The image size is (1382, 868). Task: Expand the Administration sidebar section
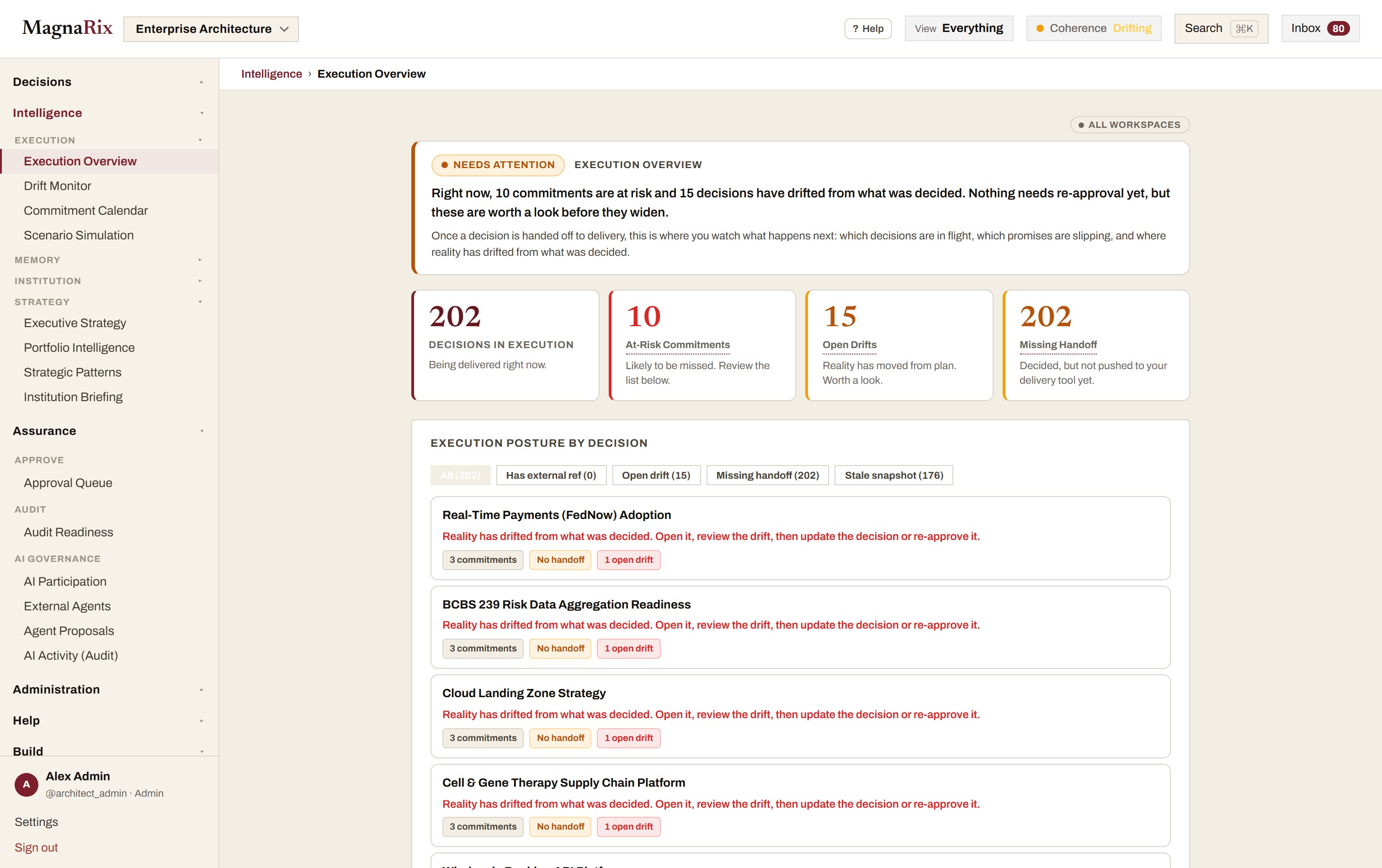coord(109,689)
